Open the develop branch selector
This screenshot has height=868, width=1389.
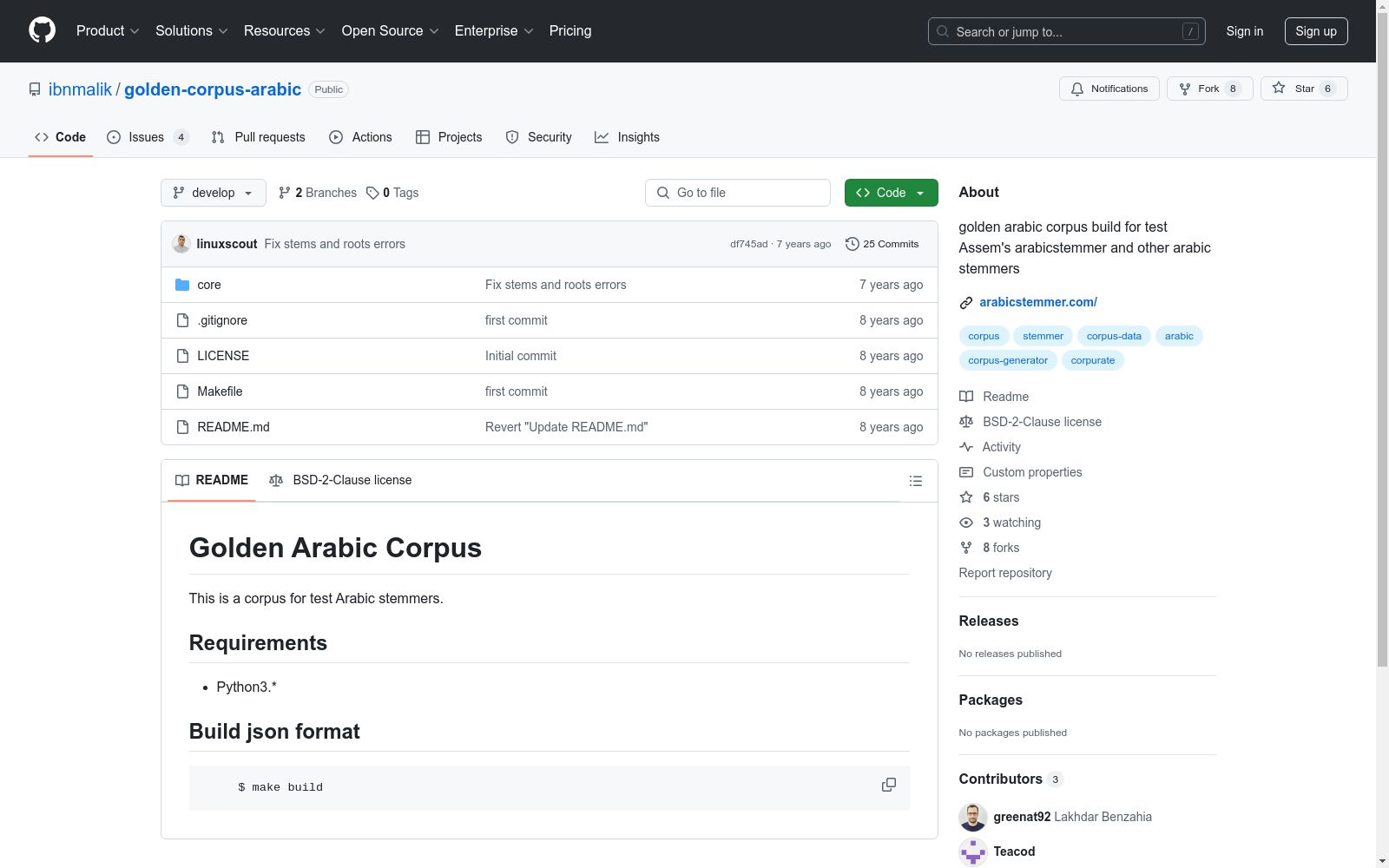click(214, 193)
